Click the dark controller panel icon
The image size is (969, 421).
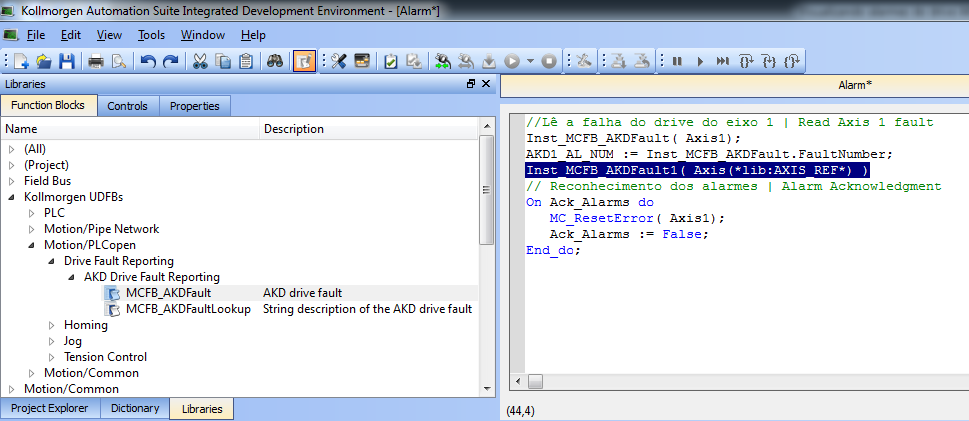(x=361, y=61)
